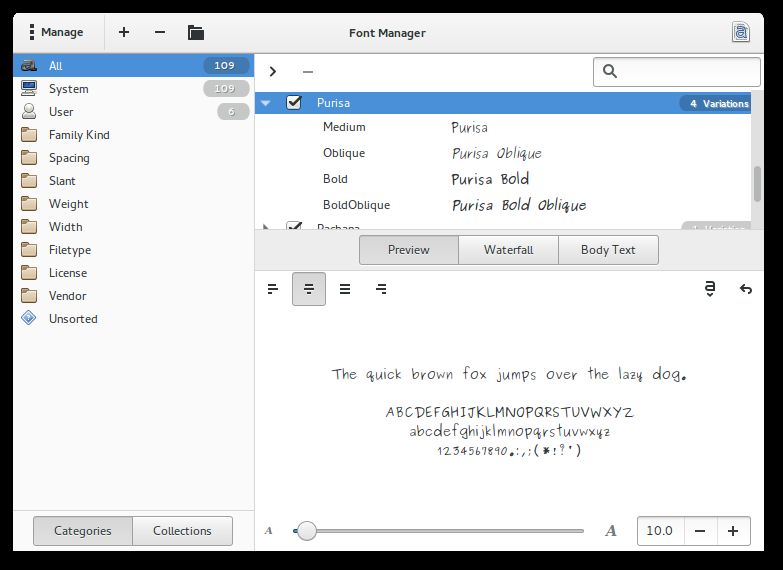
Task: Select left text alignment icon
Action: (x=273, y=289)
